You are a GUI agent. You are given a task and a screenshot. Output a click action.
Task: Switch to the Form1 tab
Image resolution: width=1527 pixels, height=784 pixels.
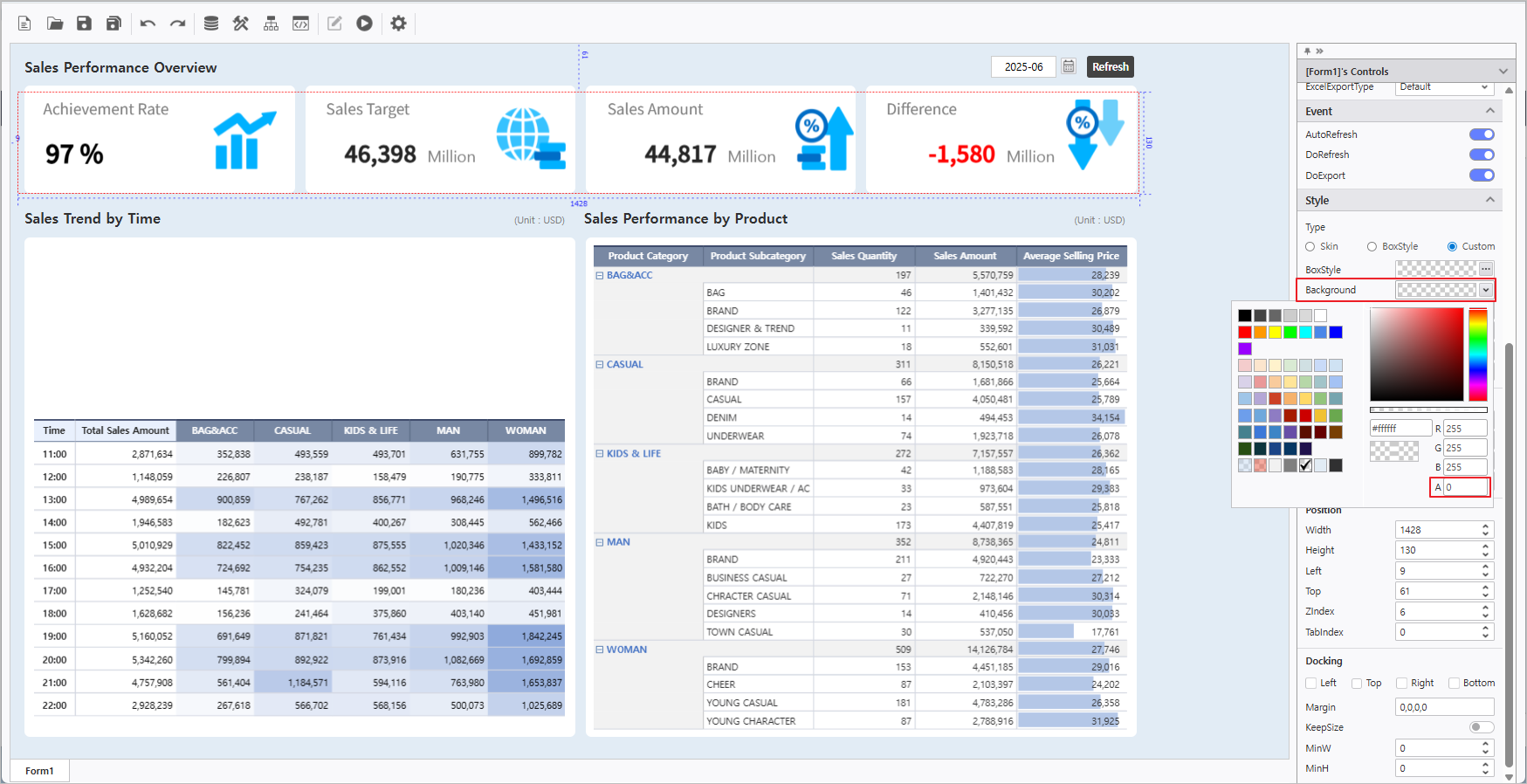coord(39,771)
